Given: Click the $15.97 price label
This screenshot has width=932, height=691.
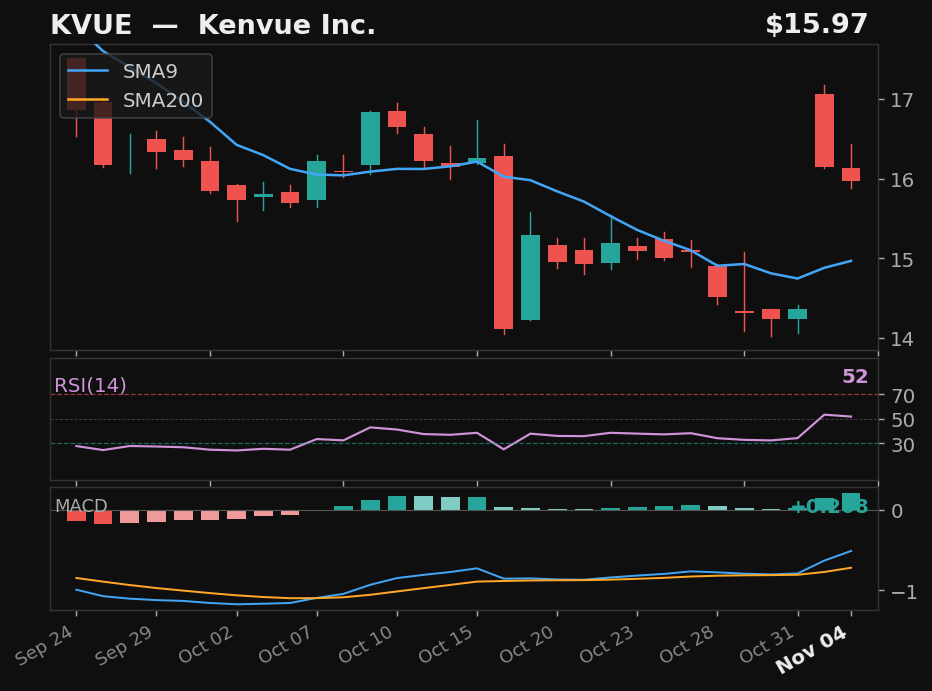Looking at the screenshot, I should point(816,24).
